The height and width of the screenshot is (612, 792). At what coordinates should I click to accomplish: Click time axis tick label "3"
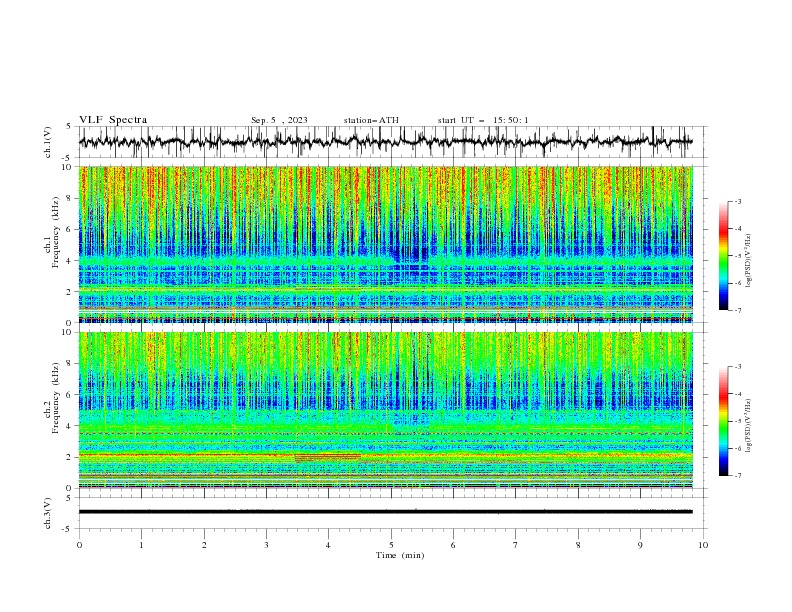click(266, 545)
